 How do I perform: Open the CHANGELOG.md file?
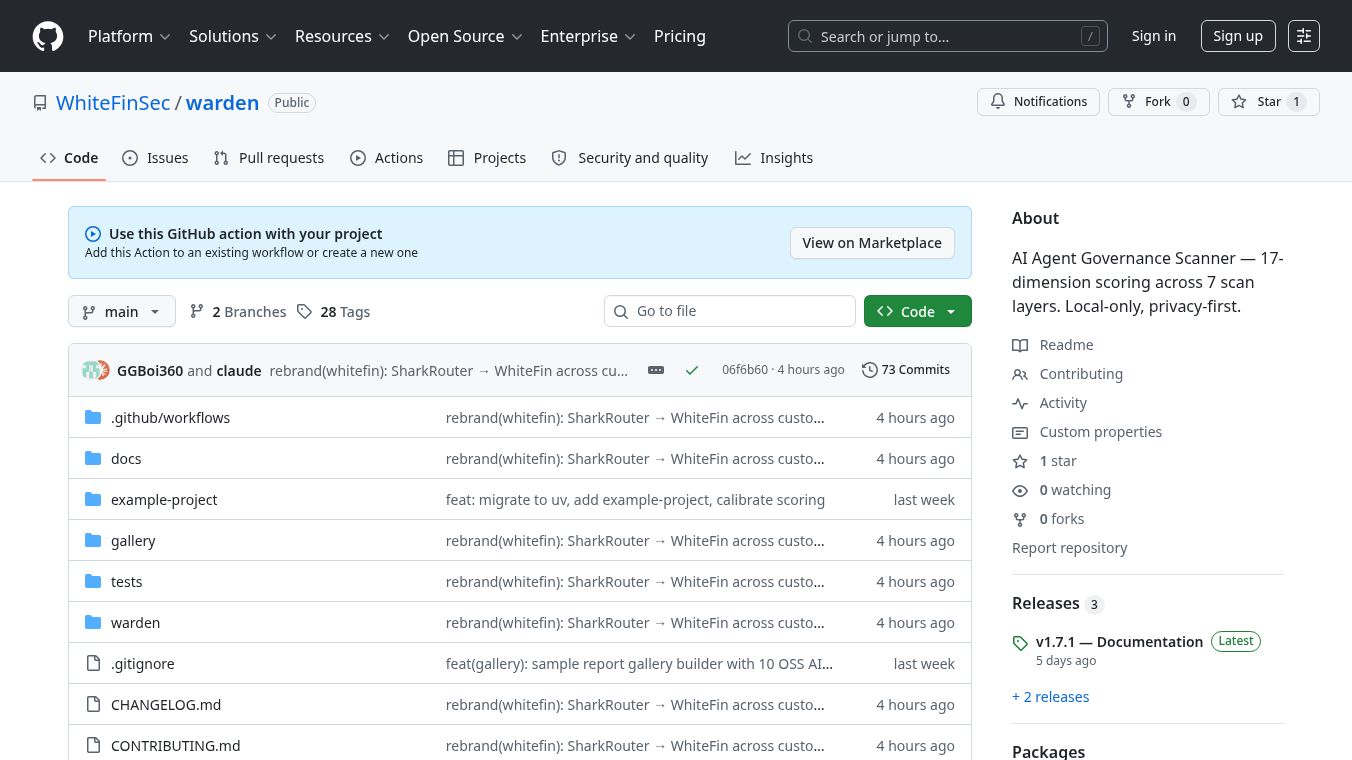[166, 705]
